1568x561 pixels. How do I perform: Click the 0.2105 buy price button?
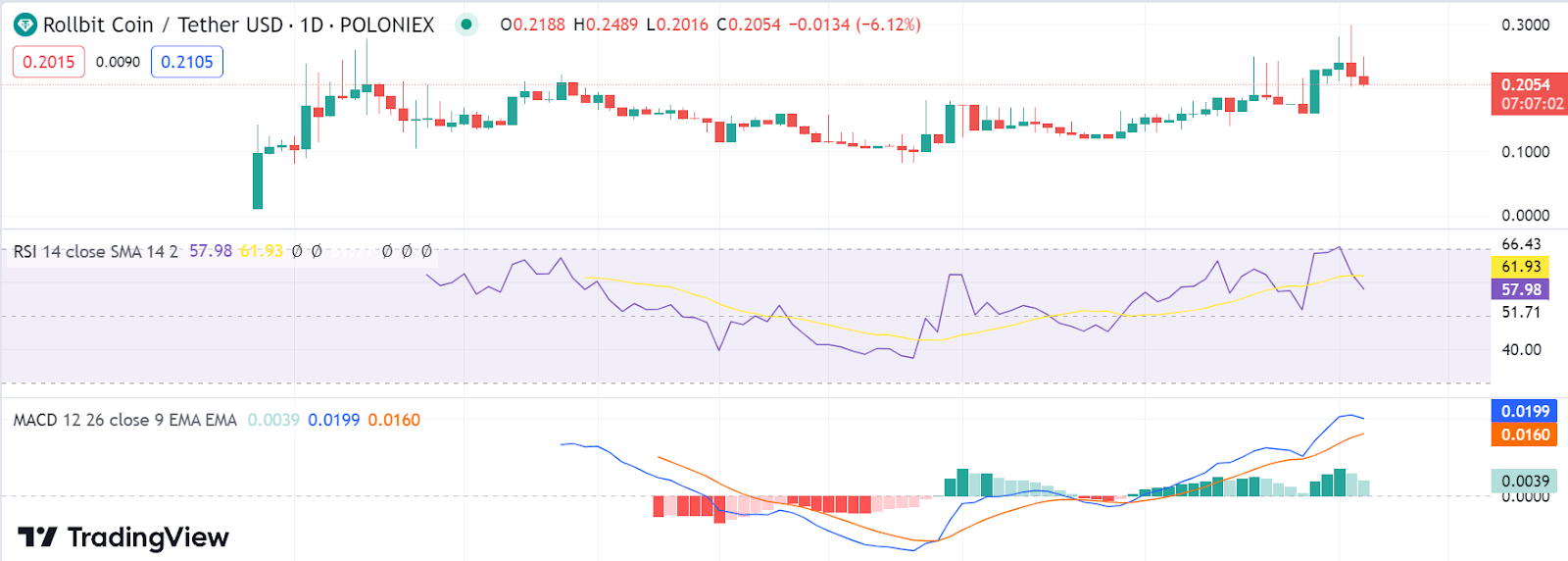(187, 62)
